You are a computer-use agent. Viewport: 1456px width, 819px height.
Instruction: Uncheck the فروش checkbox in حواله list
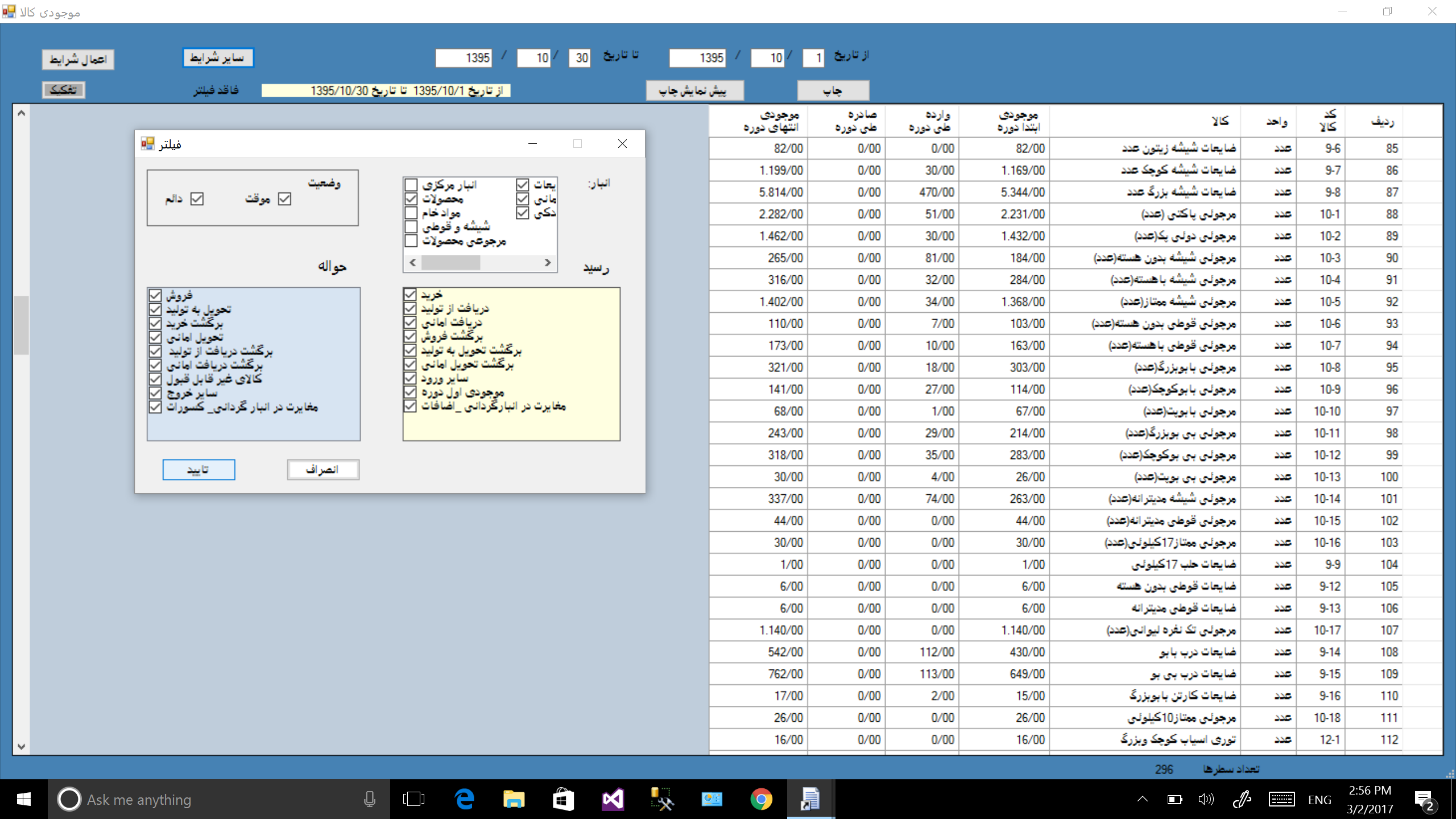click(x=155, y=295)
